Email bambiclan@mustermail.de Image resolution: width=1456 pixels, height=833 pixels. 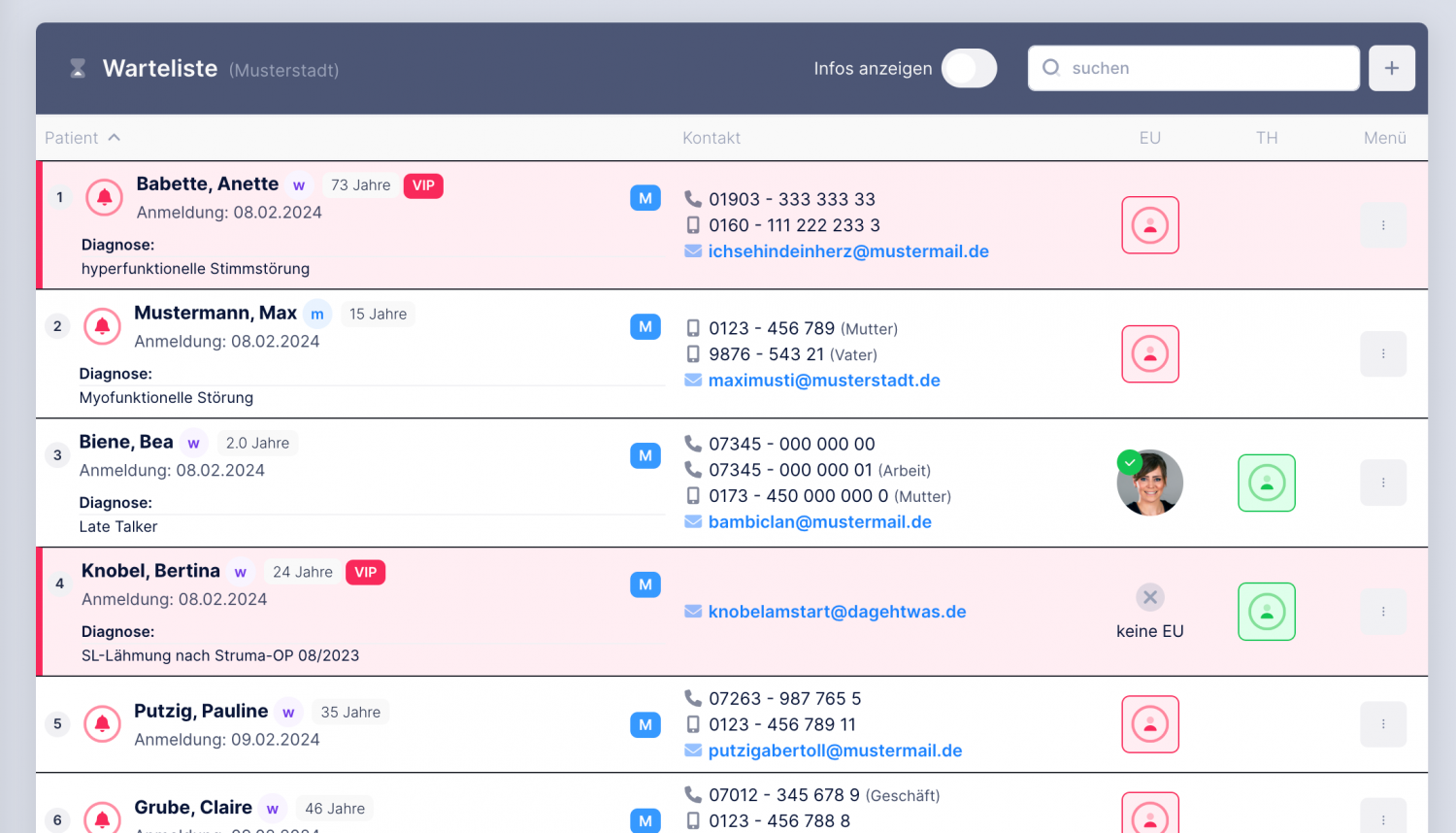tap(820, 522)
